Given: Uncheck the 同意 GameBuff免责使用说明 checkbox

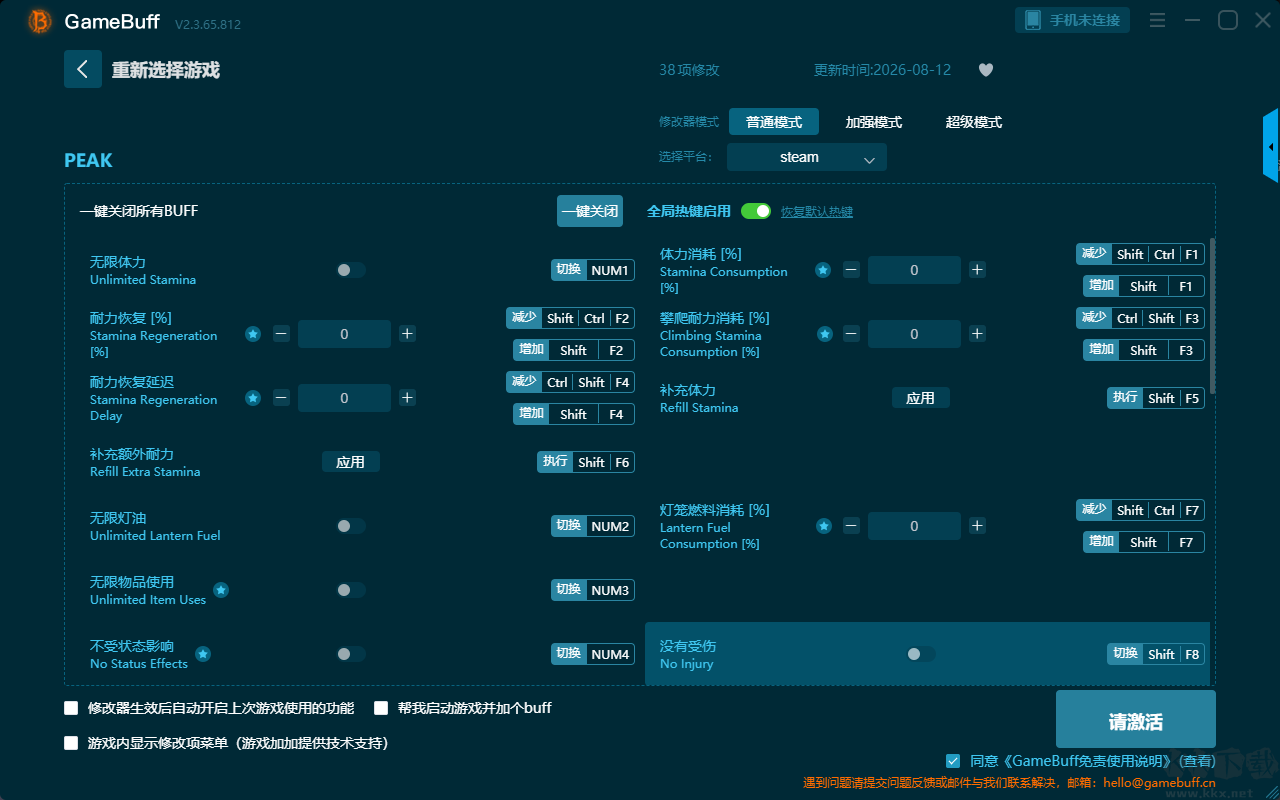Looking at the screenshot, I should (x=953, y=761).
